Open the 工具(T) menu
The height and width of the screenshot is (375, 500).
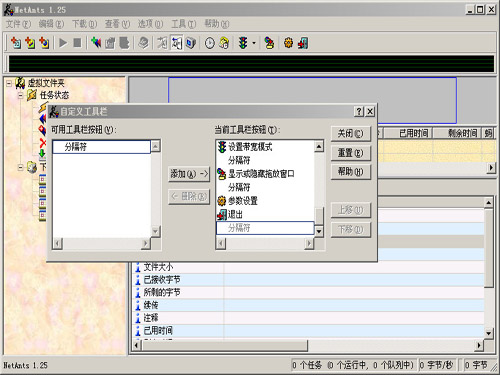click(x=183, y=24)
